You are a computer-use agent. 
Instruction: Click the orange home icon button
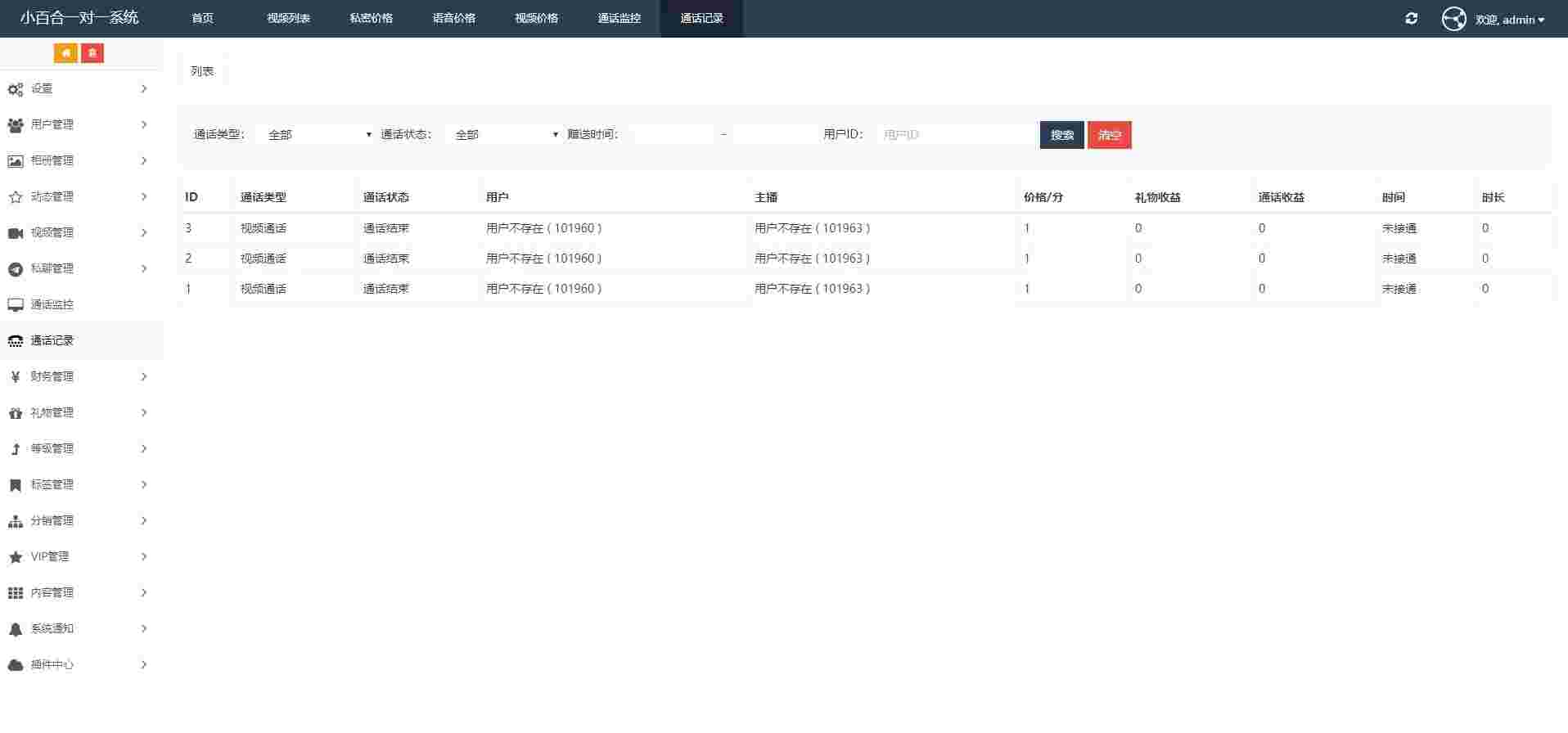pos(65,53)
